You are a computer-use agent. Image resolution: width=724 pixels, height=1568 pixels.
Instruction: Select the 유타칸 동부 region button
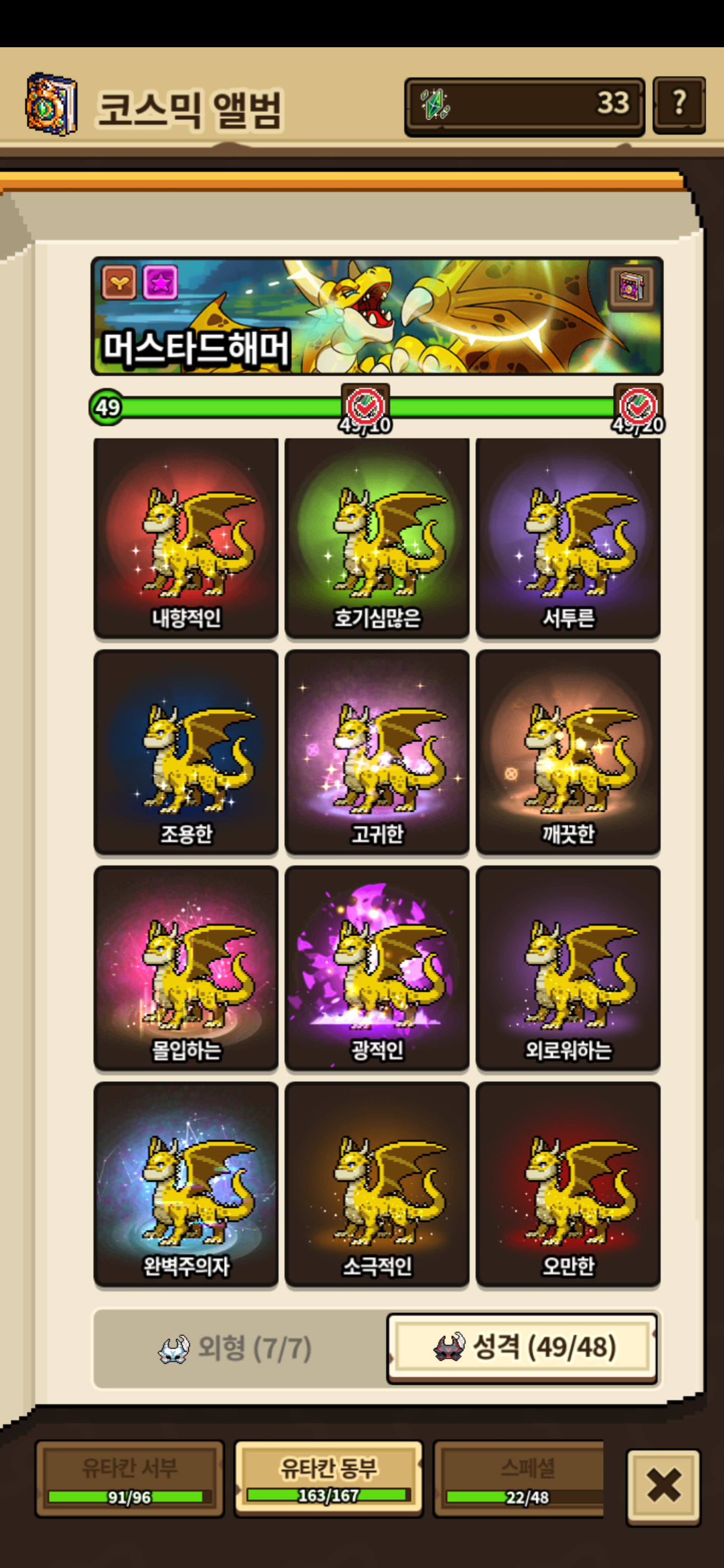point(328,1479)
